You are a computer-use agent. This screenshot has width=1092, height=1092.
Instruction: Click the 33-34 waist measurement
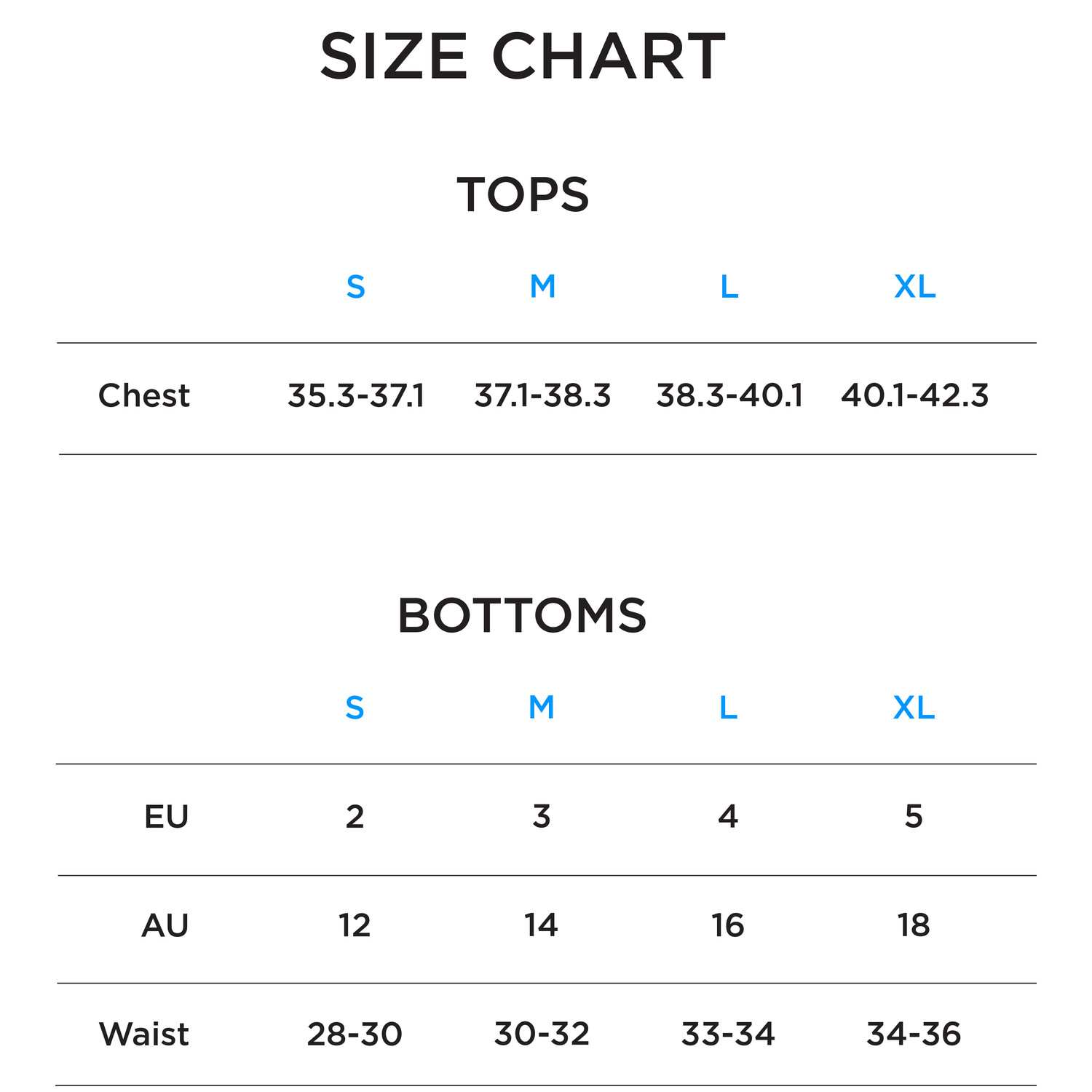tap(728, 1034)
